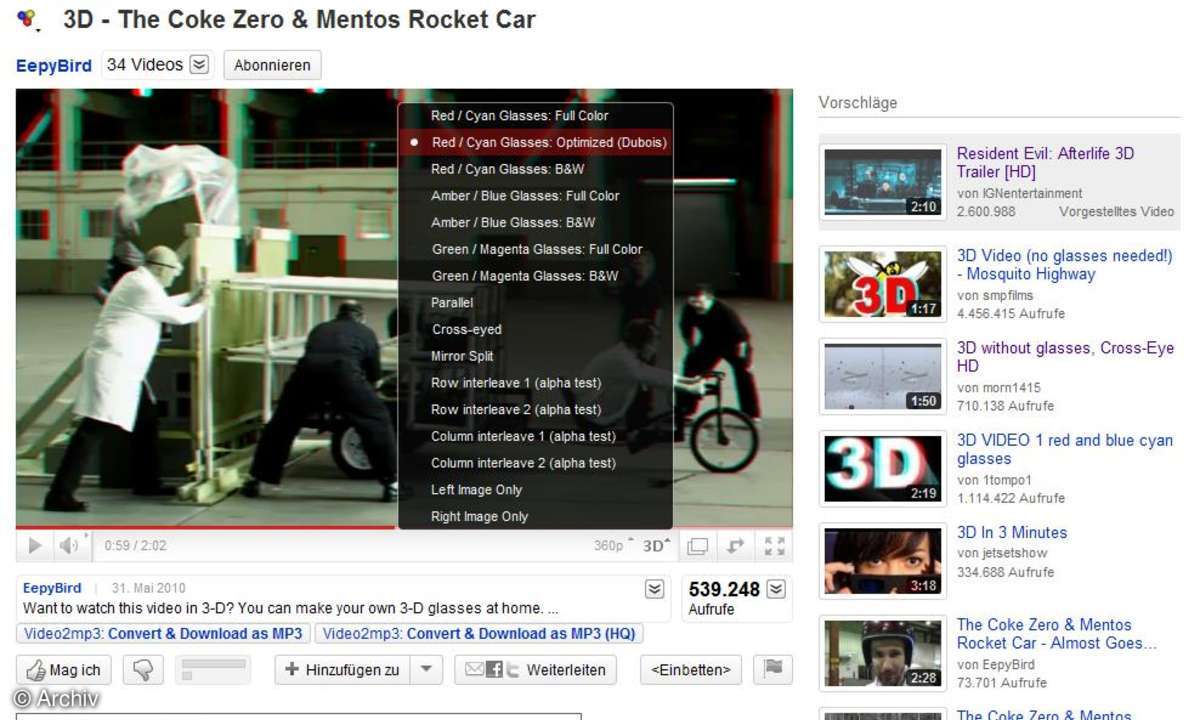Click the pop-out player window icon
The height and width of the screenshot is (720, 1200).
tap(697, 546)
